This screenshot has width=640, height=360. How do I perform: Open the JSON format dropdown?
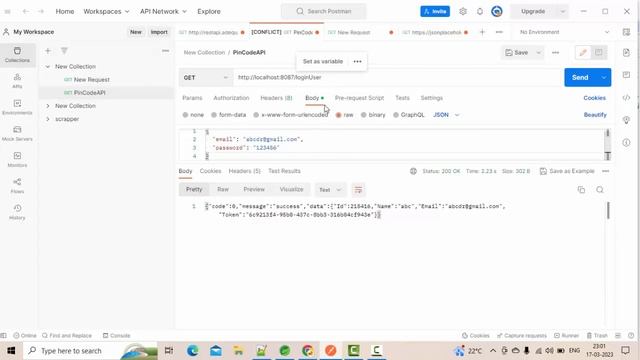click(x=446, y=115)
